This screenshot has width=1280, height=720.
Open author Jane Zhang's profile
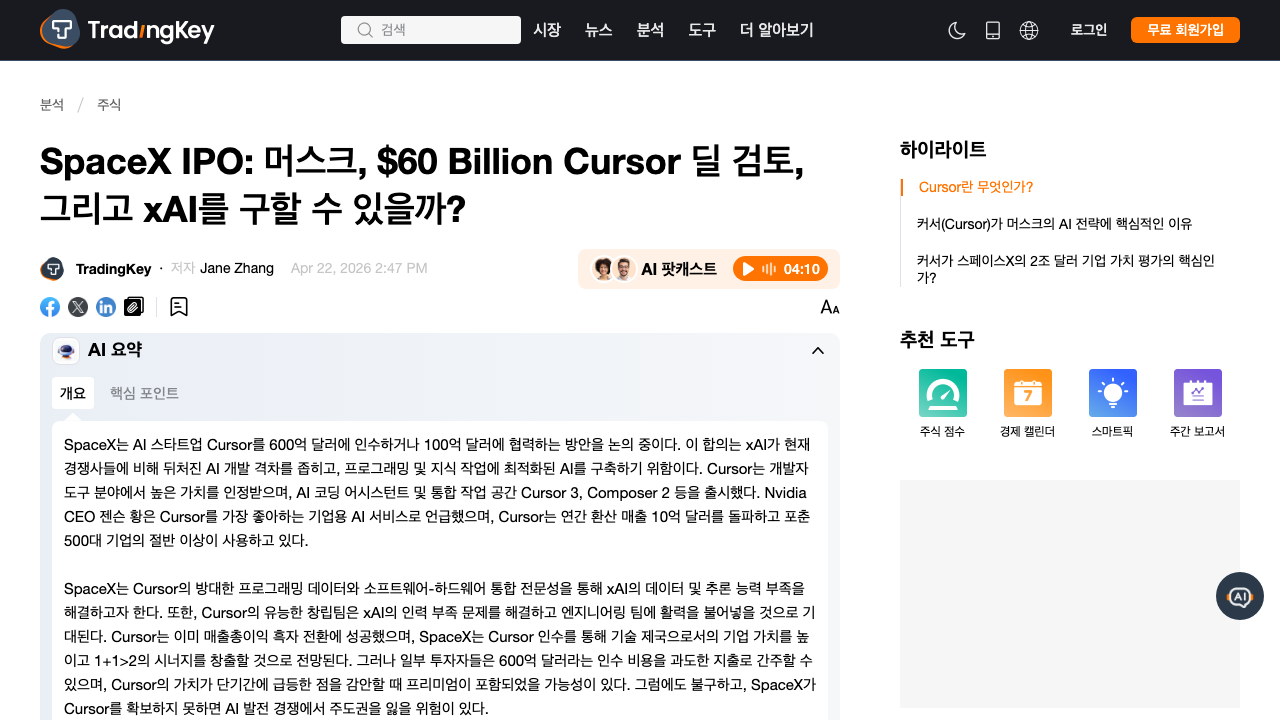tap(237, 268)
